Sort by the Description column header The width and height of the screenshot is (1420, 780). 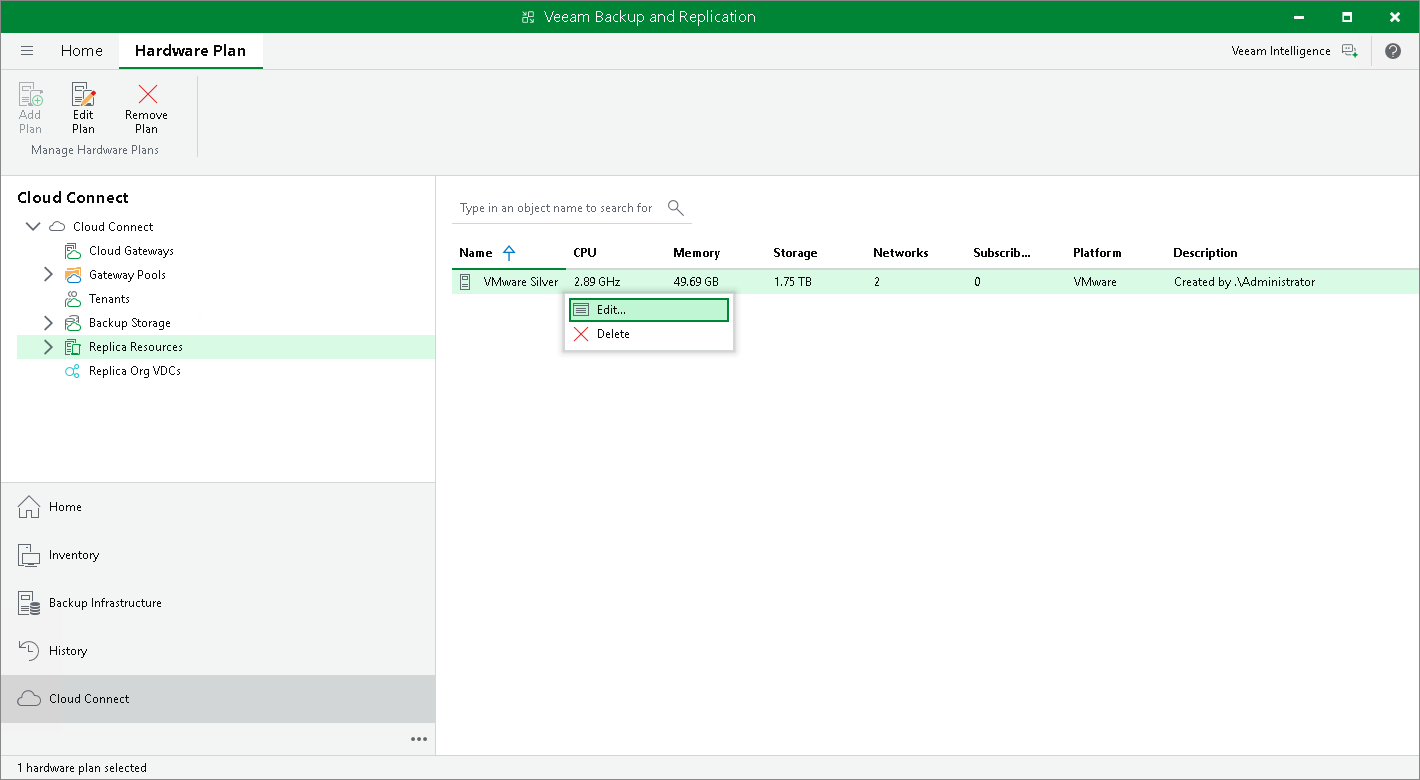[x=1205, y=253]
